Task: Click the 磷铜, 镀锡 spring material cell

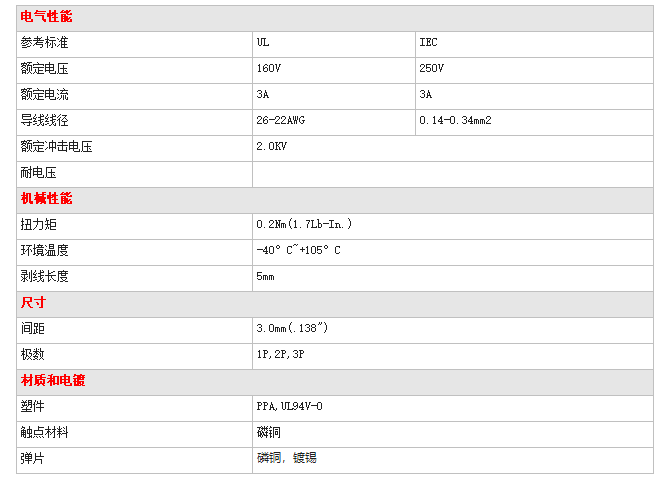Action: point(453,460)
